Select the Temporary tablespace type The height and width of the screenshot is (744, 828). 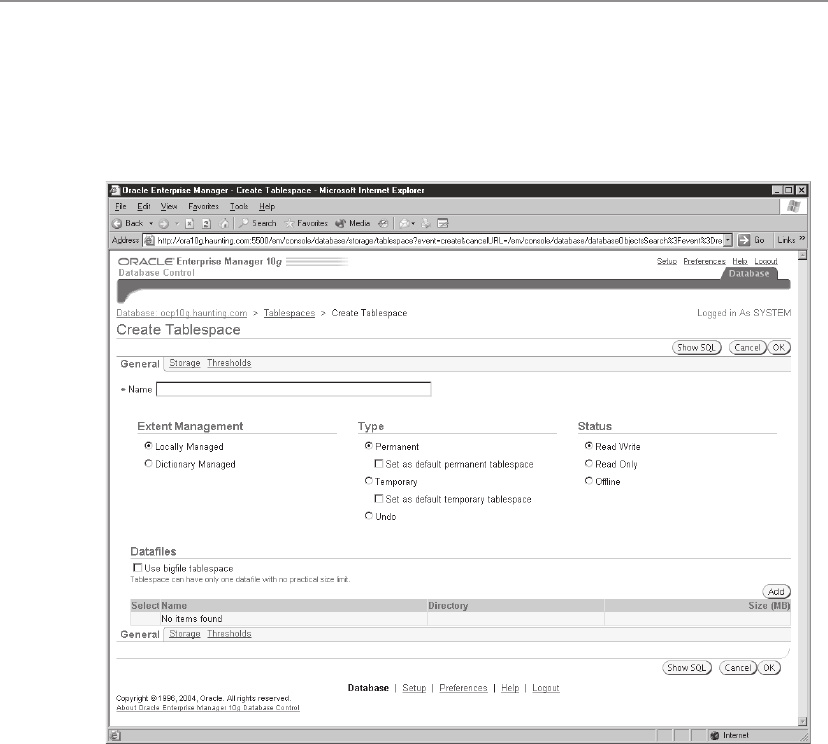(x=369, y=481)
